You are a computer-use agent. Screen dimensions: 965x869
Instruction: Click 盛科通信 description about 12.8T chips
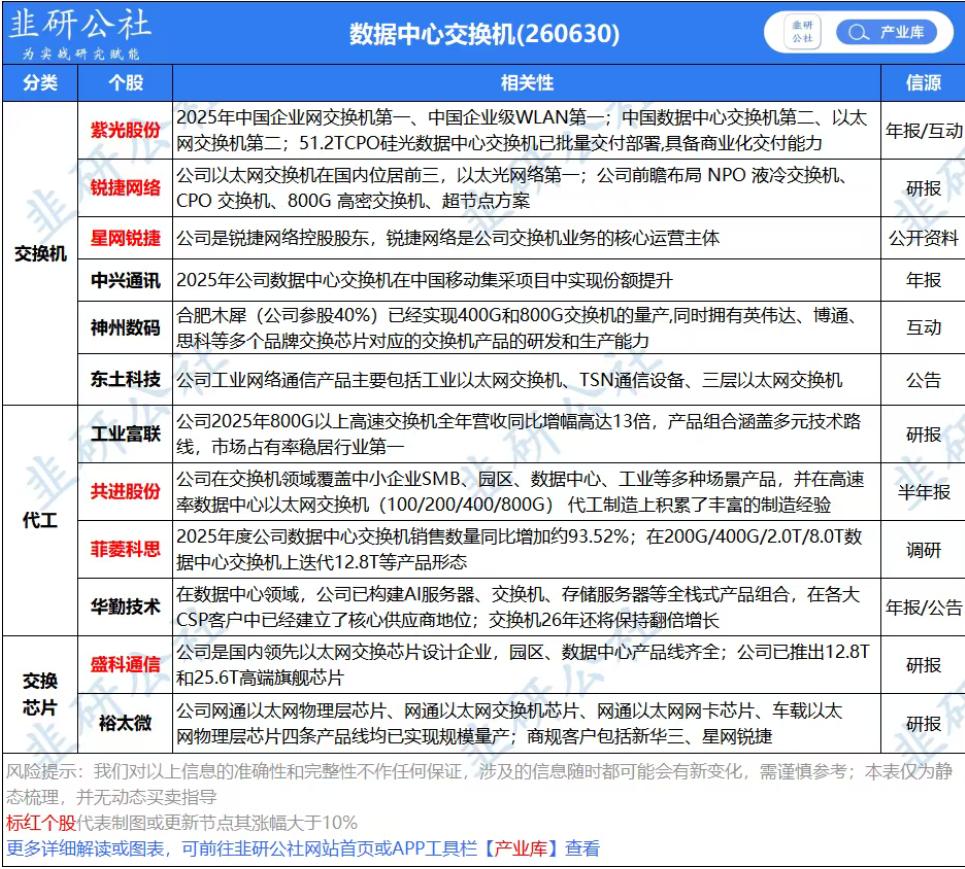point(523,665)
